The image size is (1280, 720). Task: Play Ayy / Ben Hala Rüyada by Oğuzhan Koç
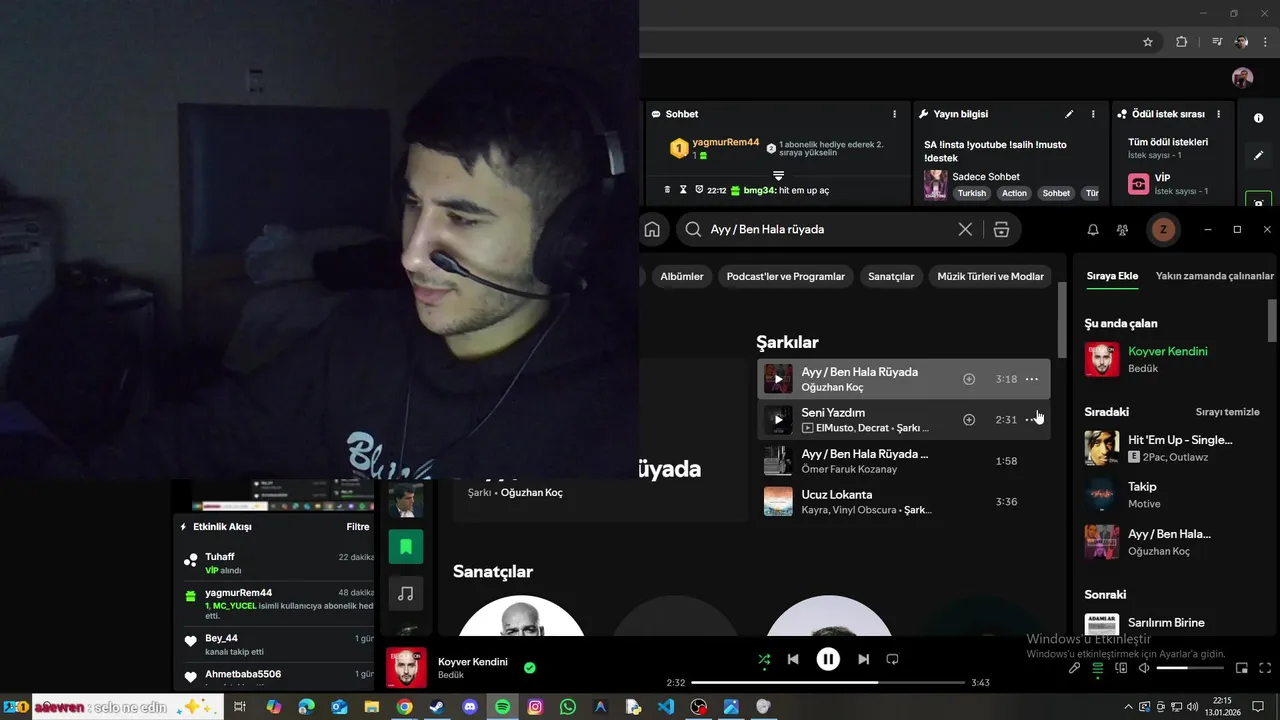(x=778, y=379)
